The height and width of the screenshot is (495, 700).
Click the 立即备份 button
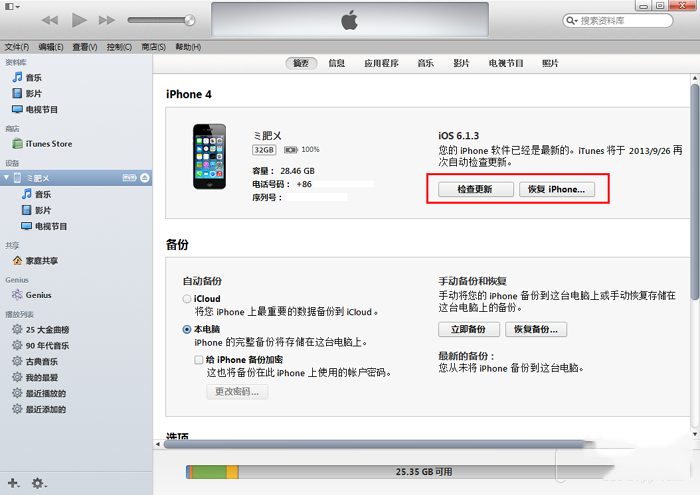468,329
